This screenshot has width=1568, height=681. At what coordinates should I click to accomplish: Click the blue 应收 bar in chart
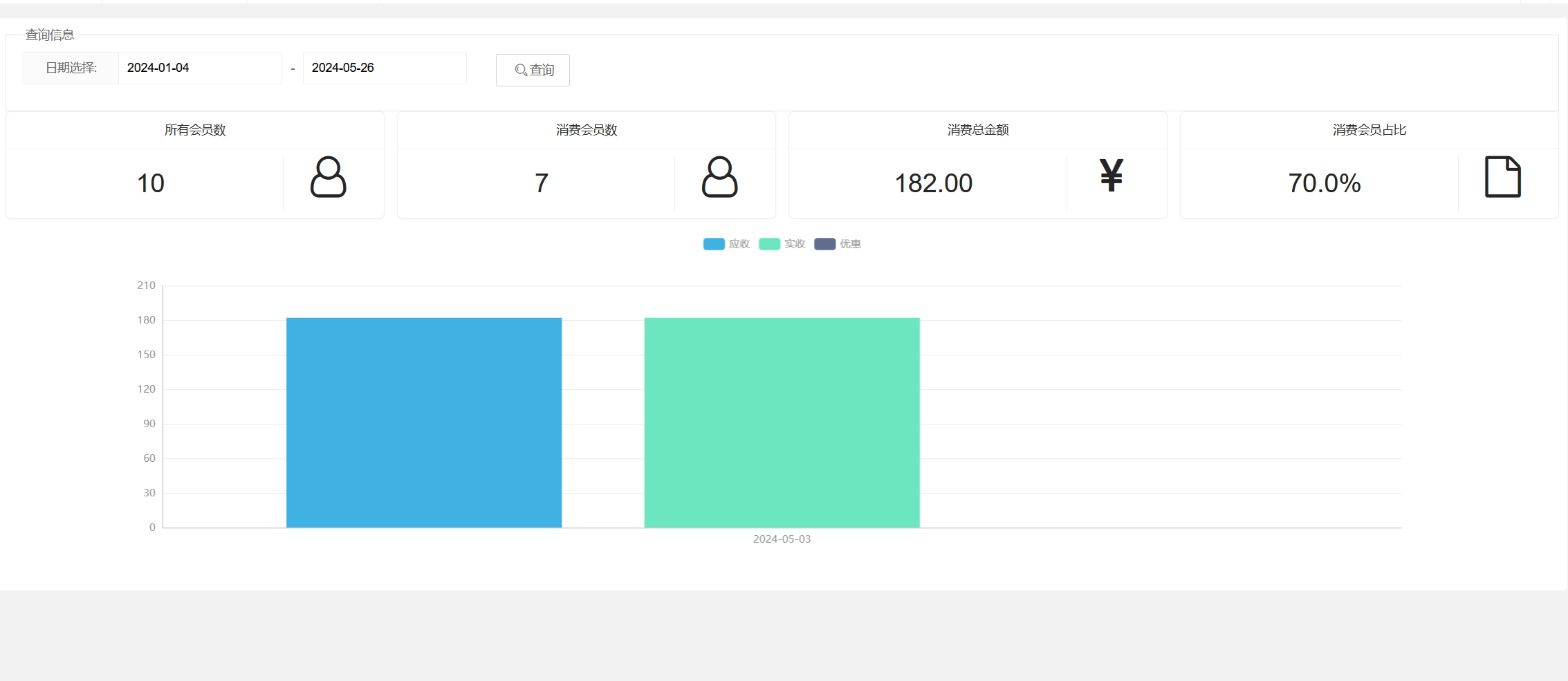point(424,422)
